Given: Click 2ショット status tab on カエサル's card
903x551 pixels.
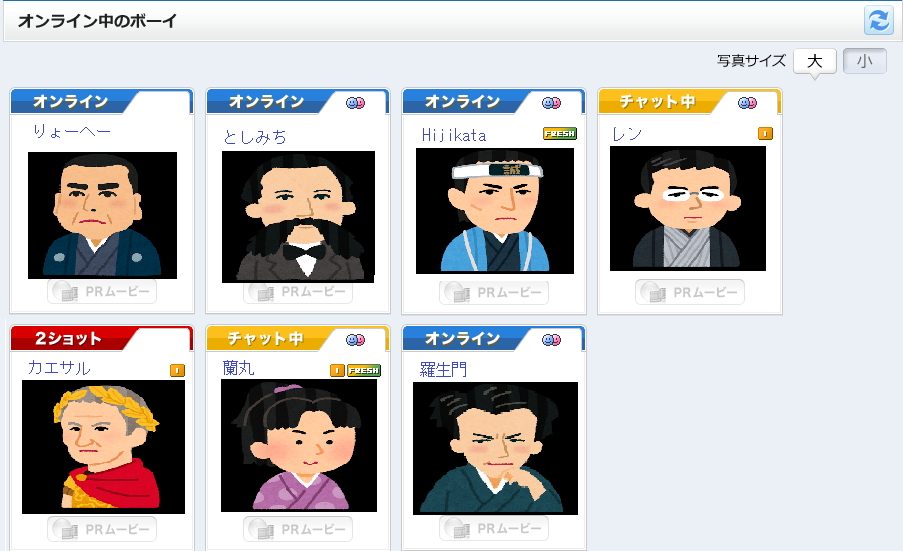Looking at the screenshot, I should 69,339.
